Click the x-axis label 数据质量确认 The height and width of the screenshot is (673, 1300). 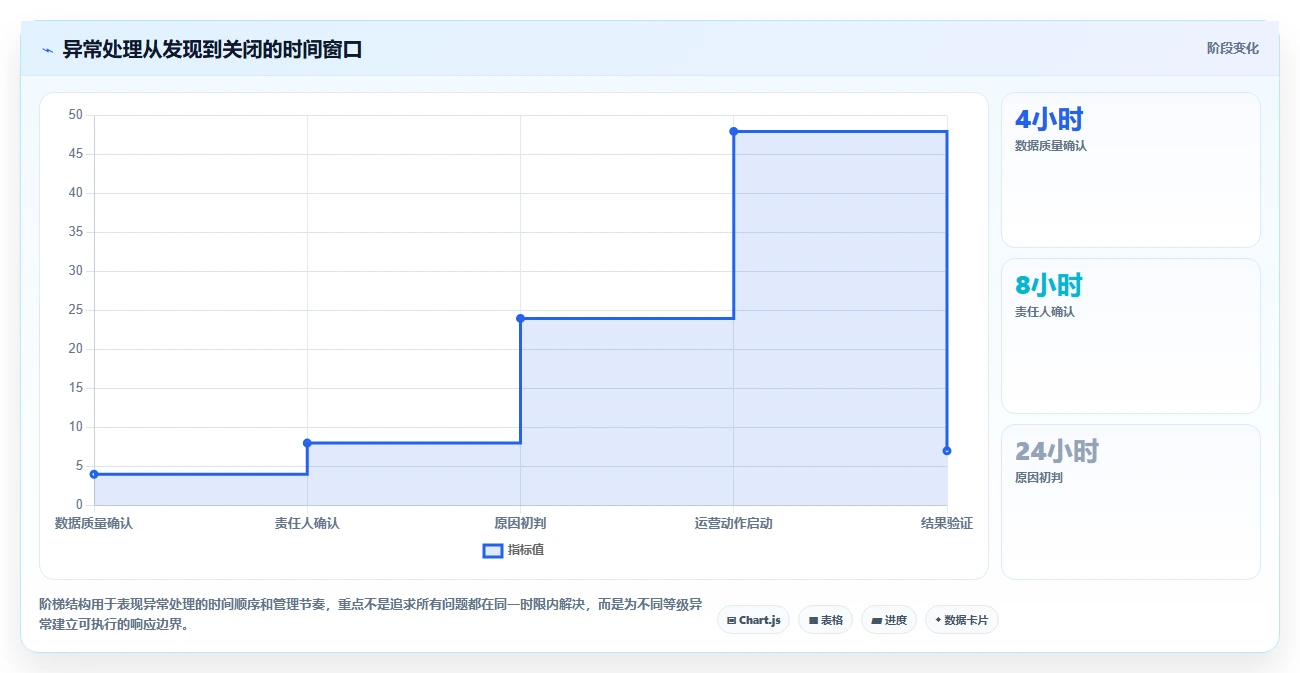coord(94,523)
